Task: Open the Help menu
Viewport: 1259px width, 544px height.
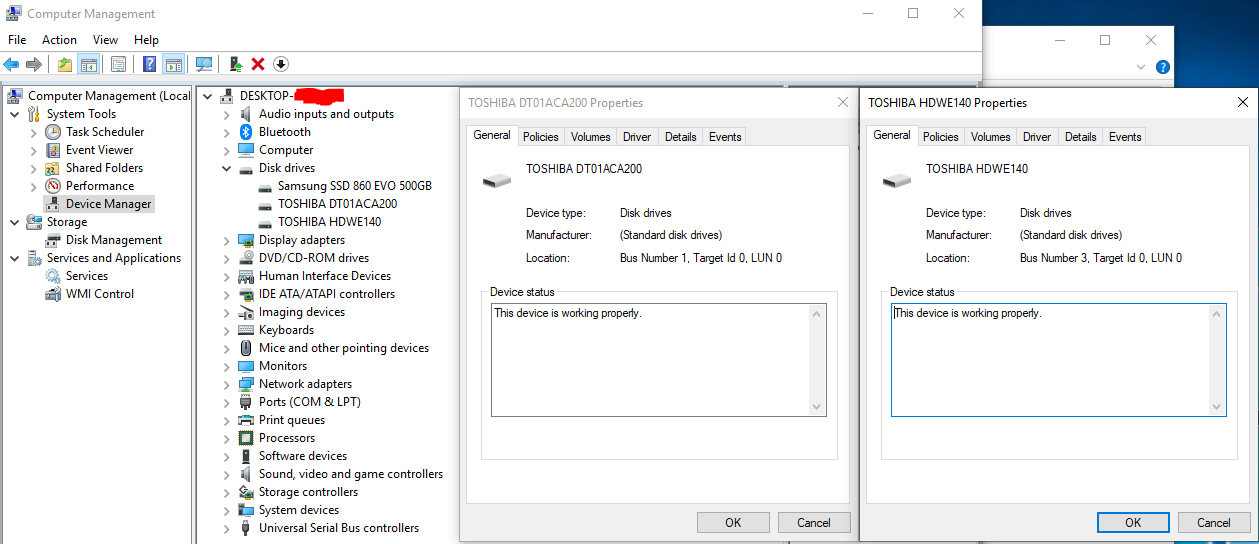Action: pyautogui.click(x=146, y=40)
